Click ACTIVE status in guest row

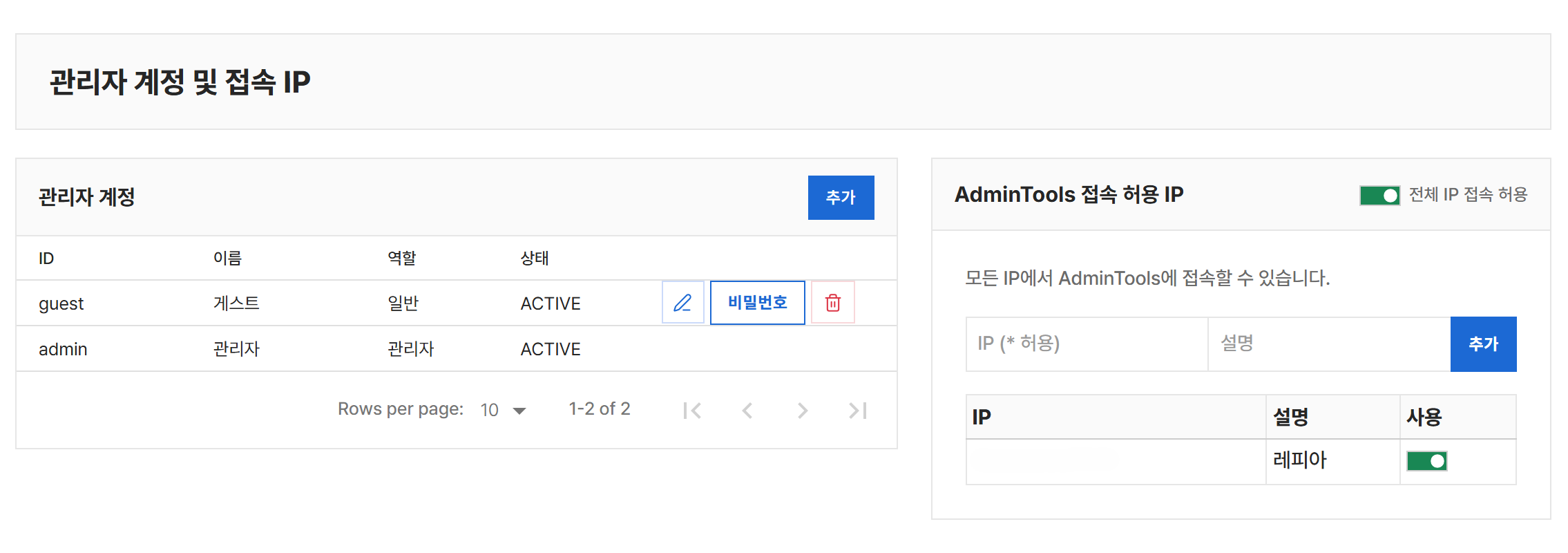click(551, 303)
